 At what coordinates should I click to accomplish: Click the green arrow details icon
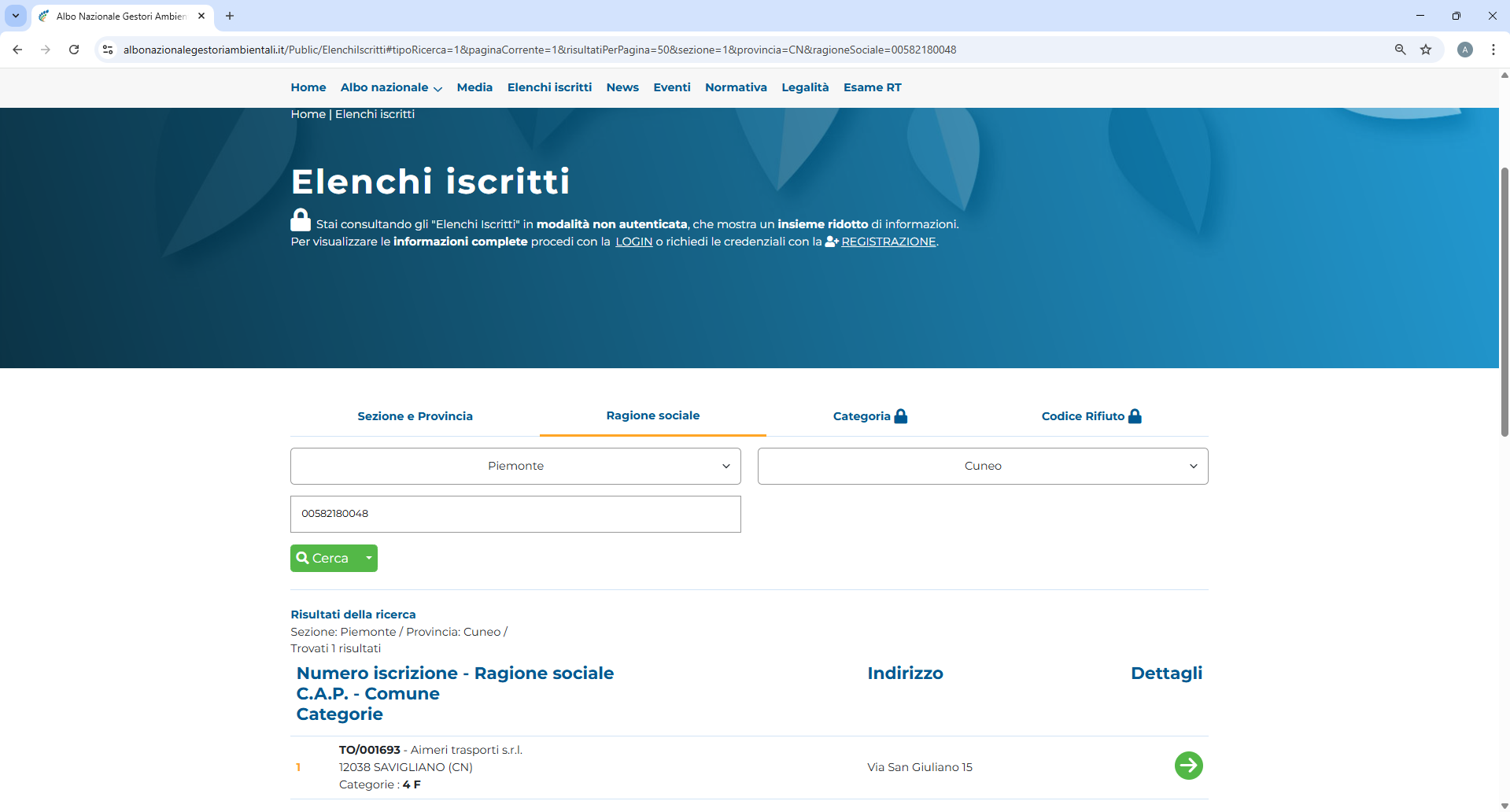click(x=1188, y=766)
